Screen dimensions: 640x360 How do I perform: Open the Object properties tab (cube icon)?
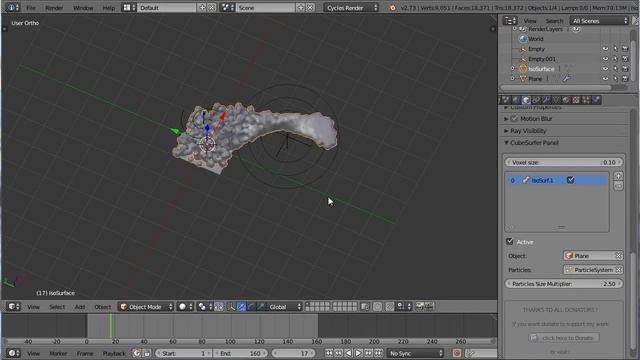coord(526,100)
